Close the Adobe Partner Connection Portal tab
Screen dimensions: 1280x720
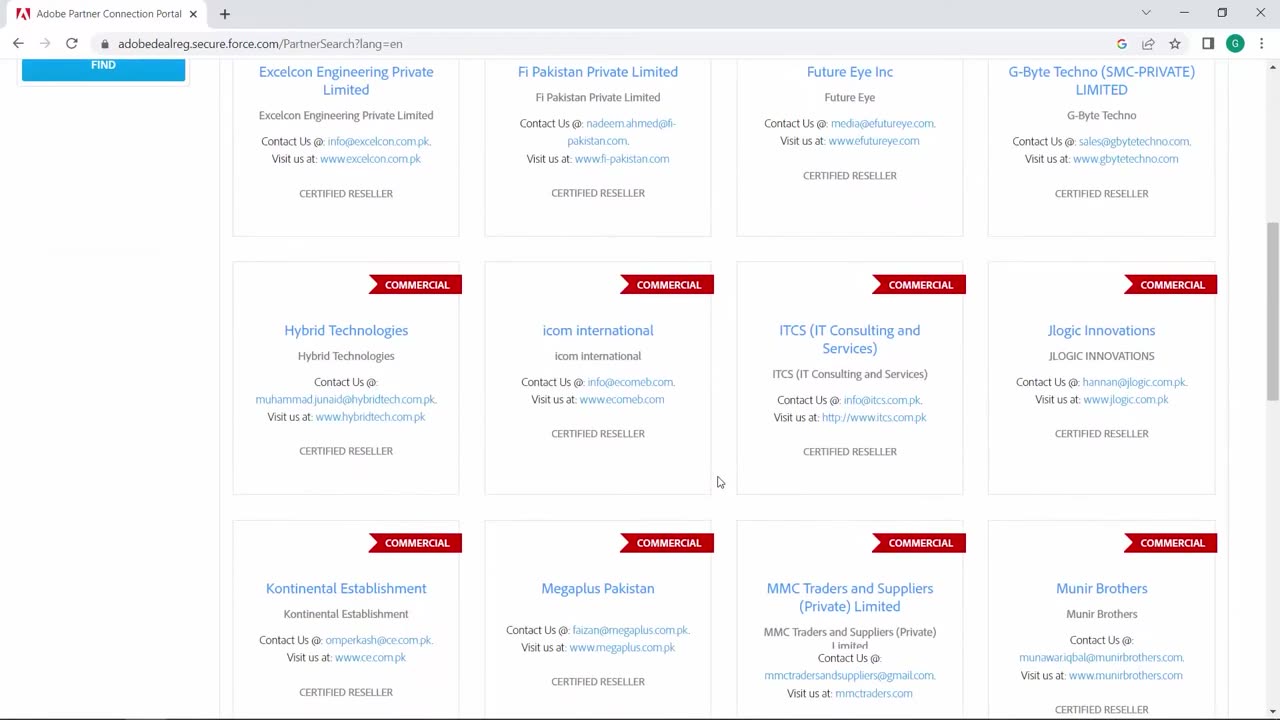[x=193, y=14]
